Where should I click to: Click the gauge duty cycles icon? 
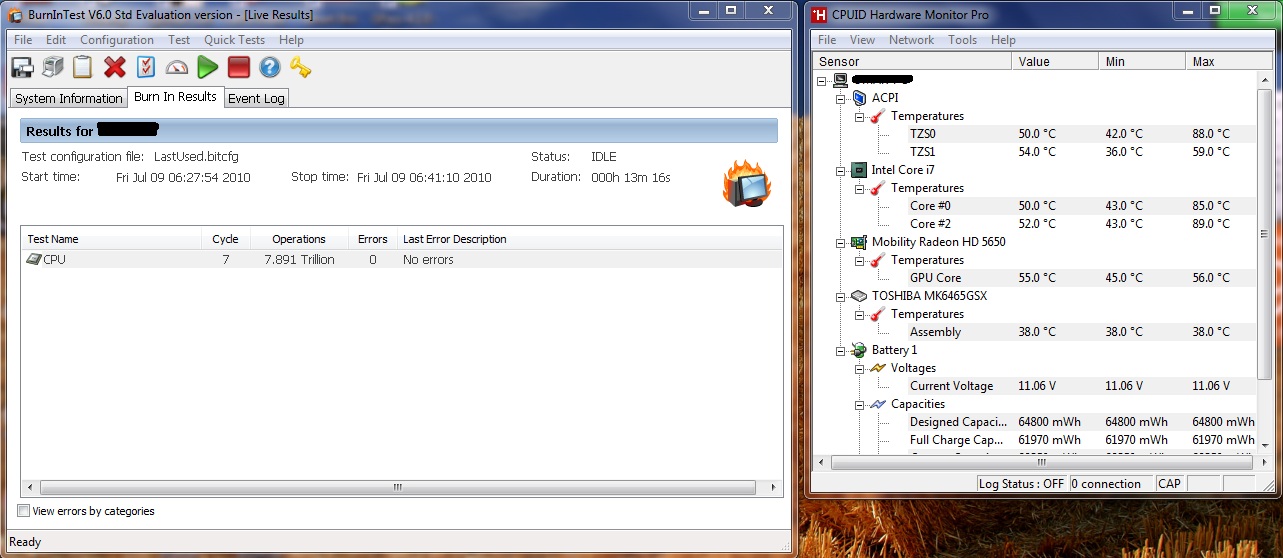coord(177,67)
